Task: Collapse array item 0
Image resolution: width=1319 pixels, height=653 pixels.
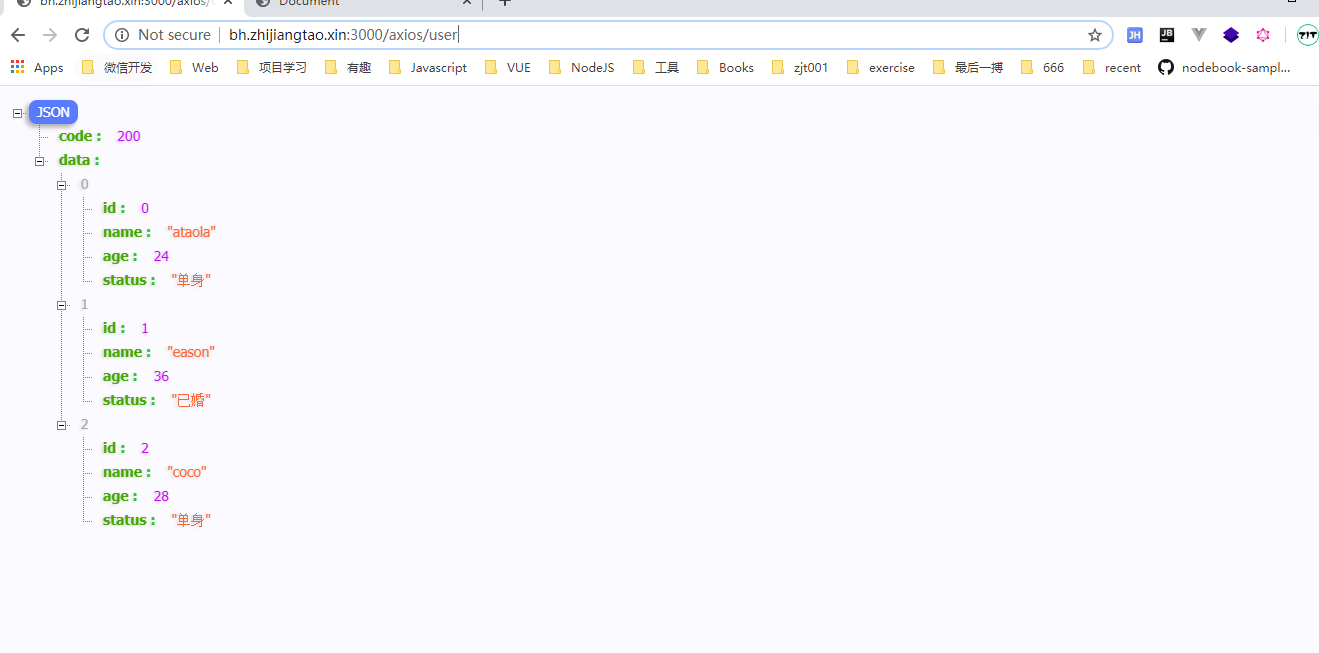Action: 62,185
